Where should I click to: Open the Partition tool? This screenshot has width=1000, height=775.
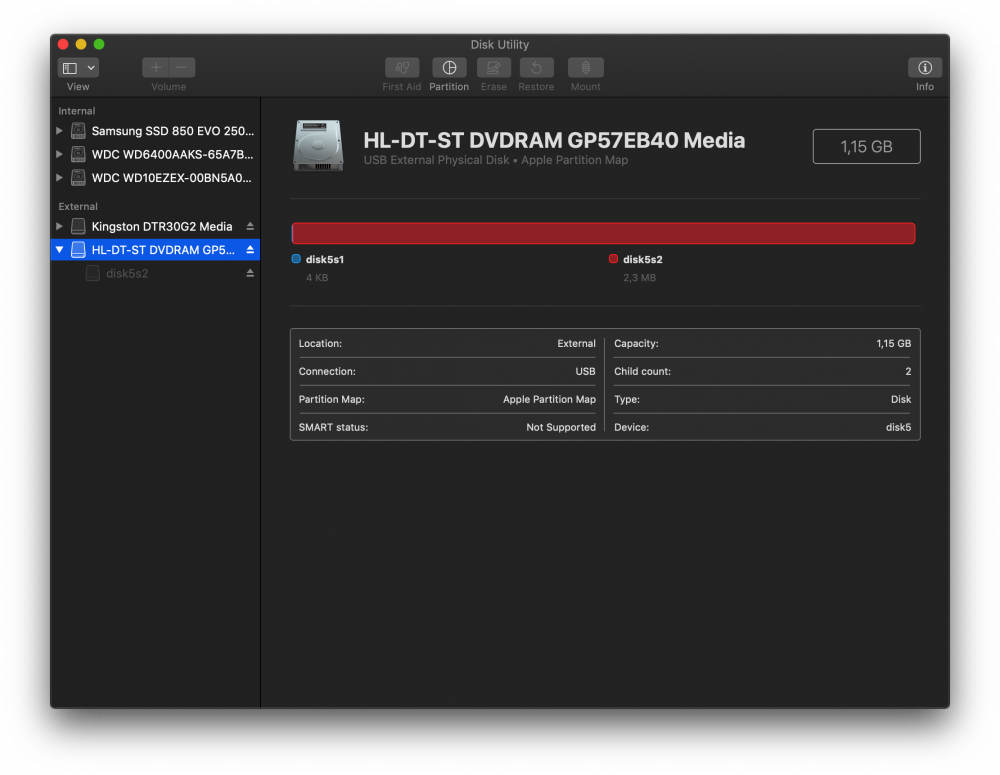pos(449,67)
